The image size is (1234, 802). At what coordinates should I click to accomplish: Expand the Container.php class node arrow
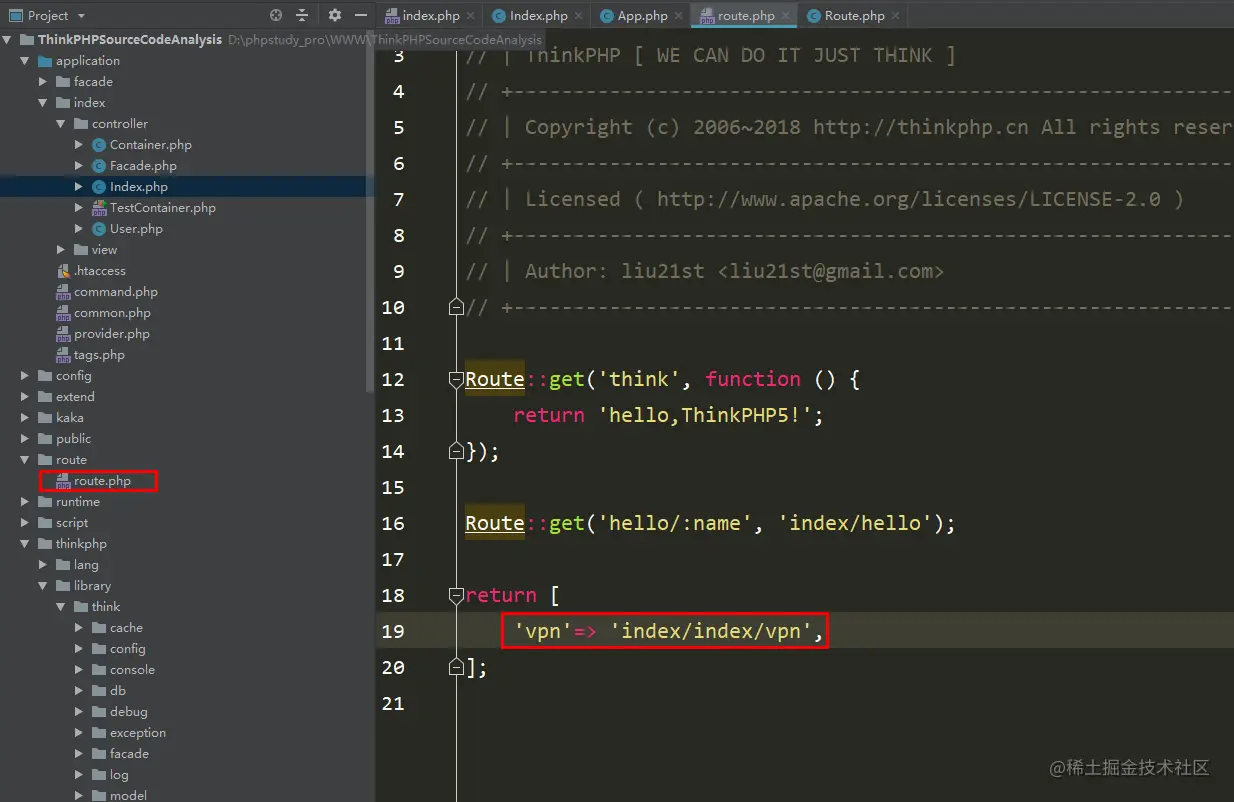(79, 145)
